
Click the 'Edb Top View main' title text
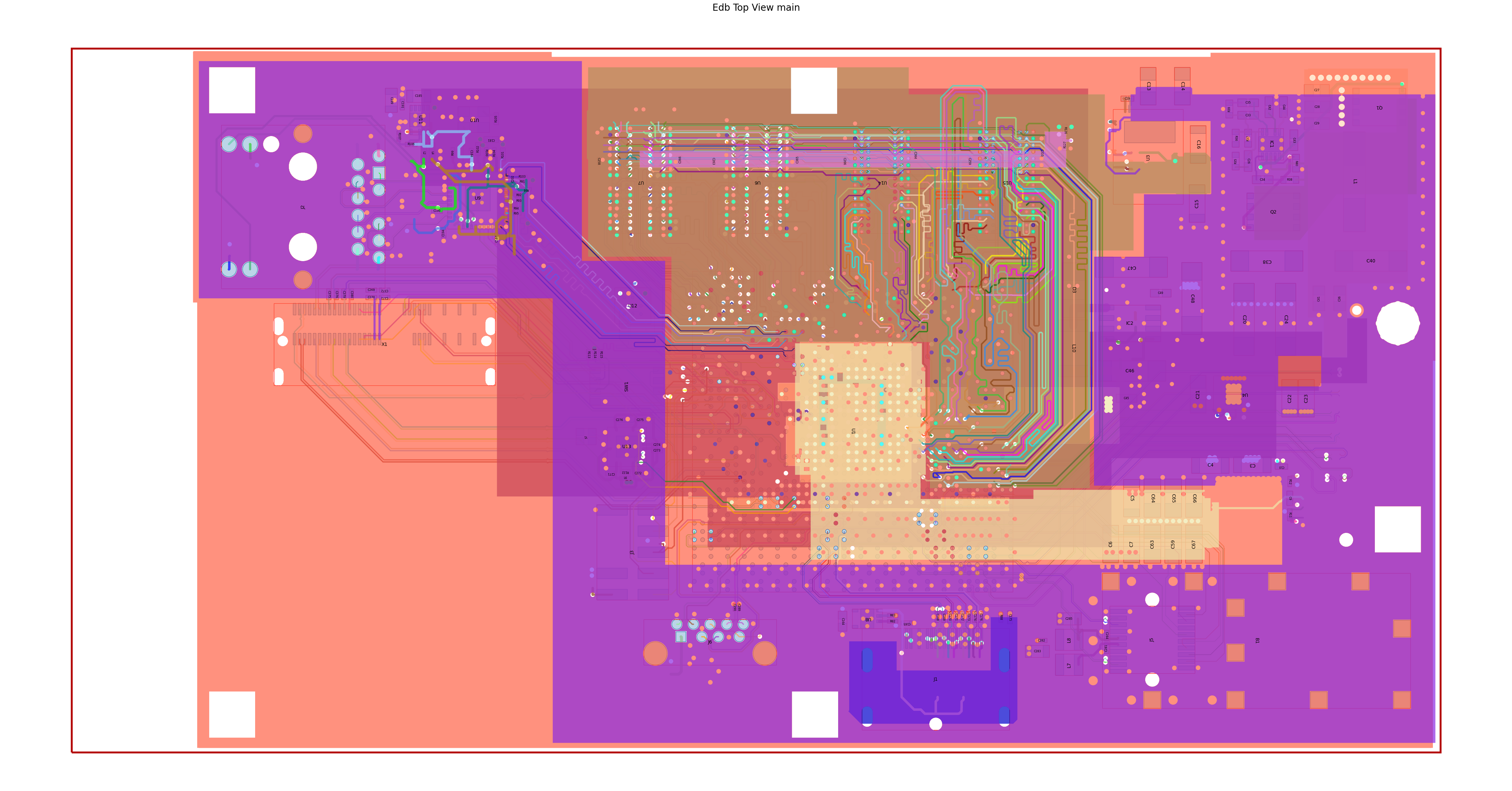pos(756,8)
